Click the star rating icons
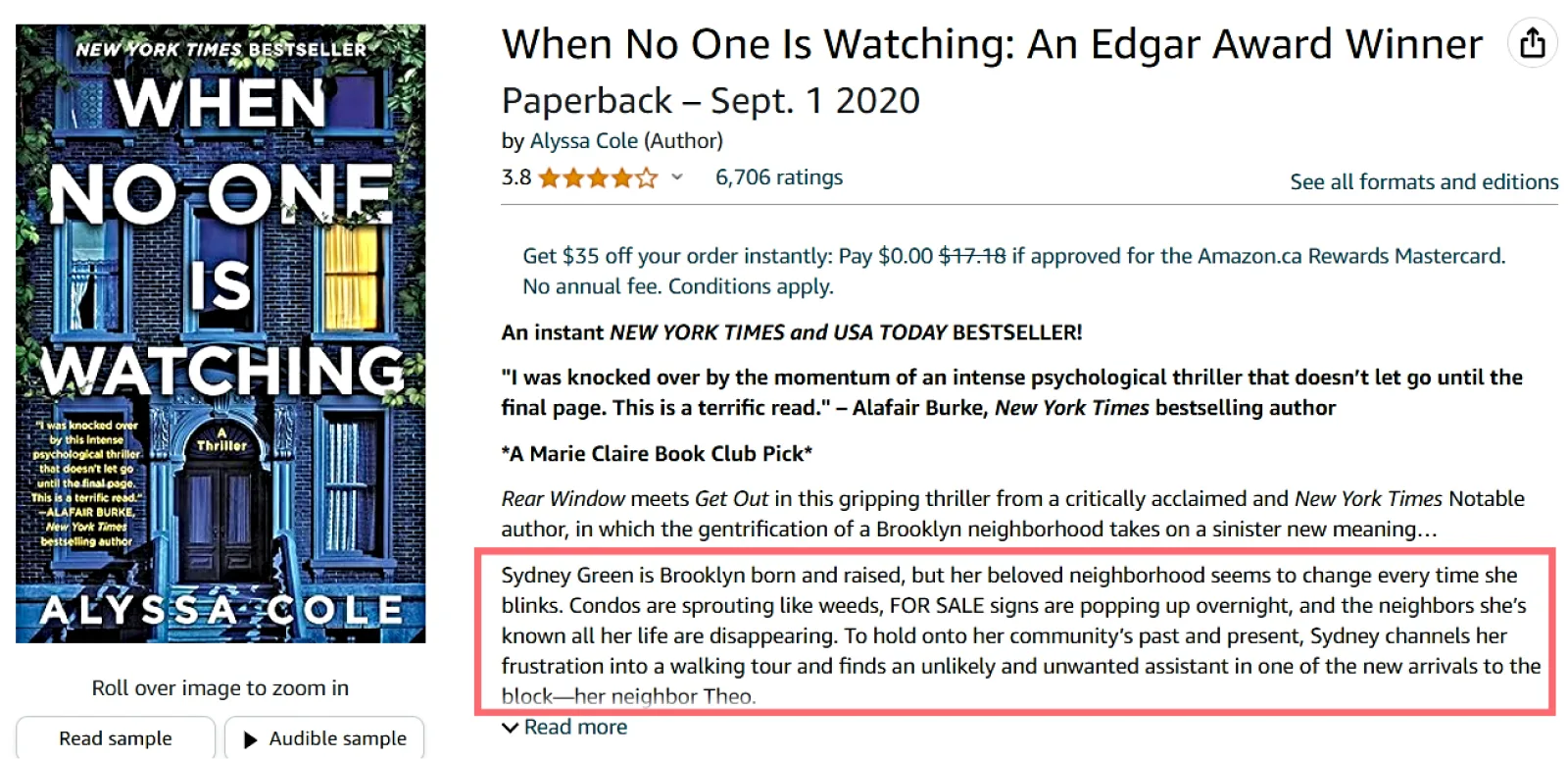This screenshot has width=1568, height=759. point(597,178)
